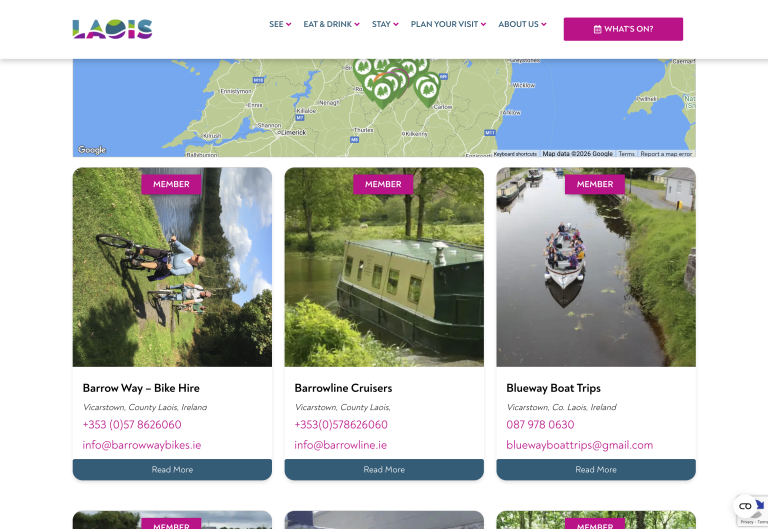Click the Barrow Way Bike Hire title
The width and height of the screenshot is (768, 529).
click(141, 388)
